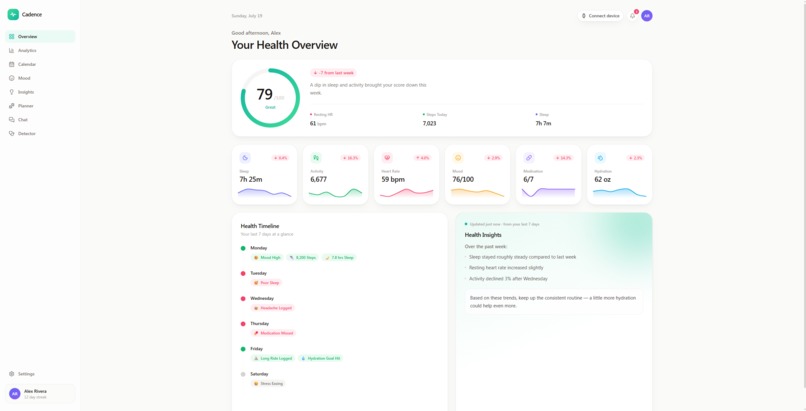The image size is (806, 411).
Task: Open the Alex Rivera profile card
Action: 40,394
